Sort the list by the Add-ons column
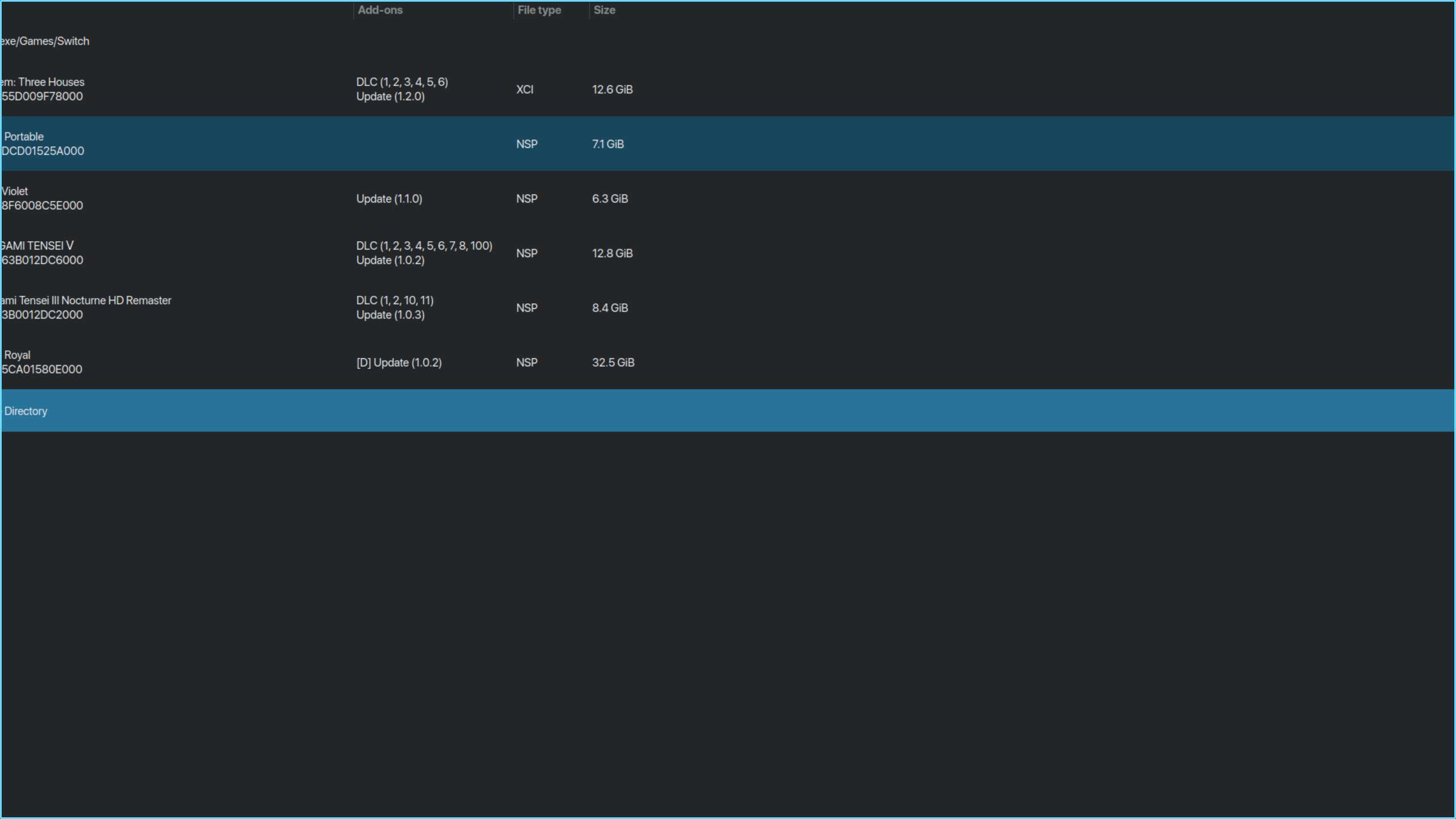Viewport: 1456px width, 819px height. (380, 10)
